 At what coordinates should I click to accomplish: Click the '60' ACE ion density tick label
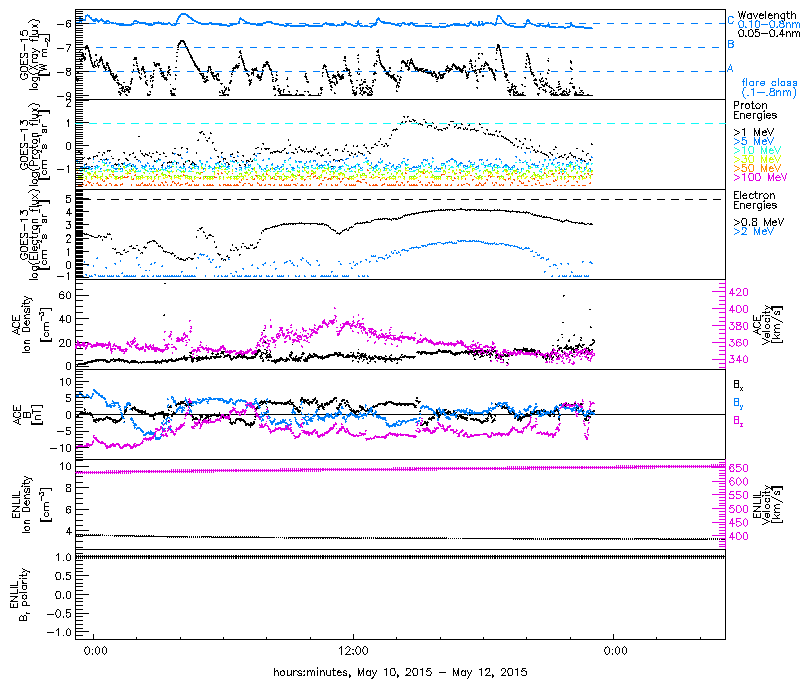click(65, 295)
